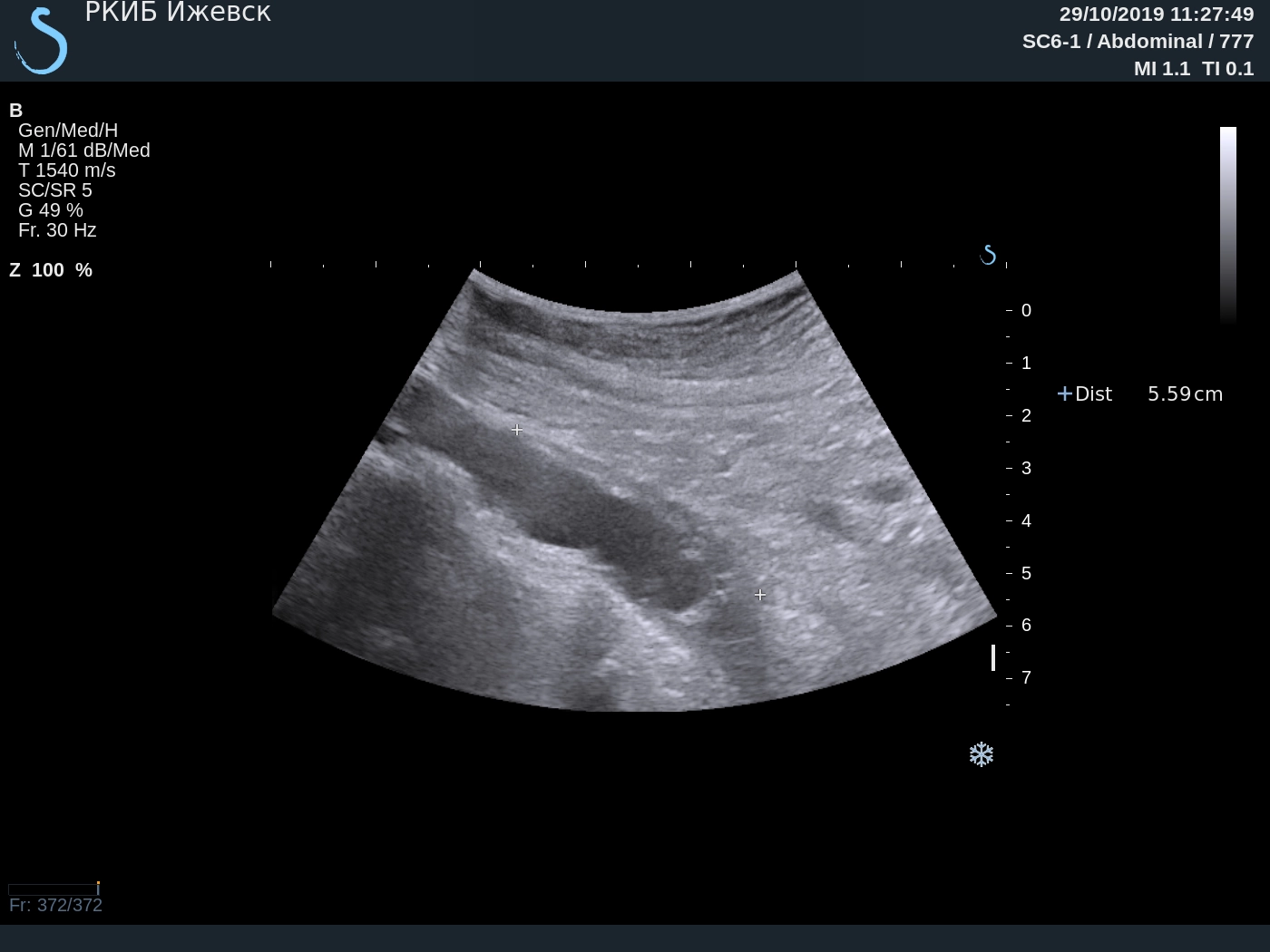
Task: Click the small probe orientation marker logo
Action: (x=988, y=256)
